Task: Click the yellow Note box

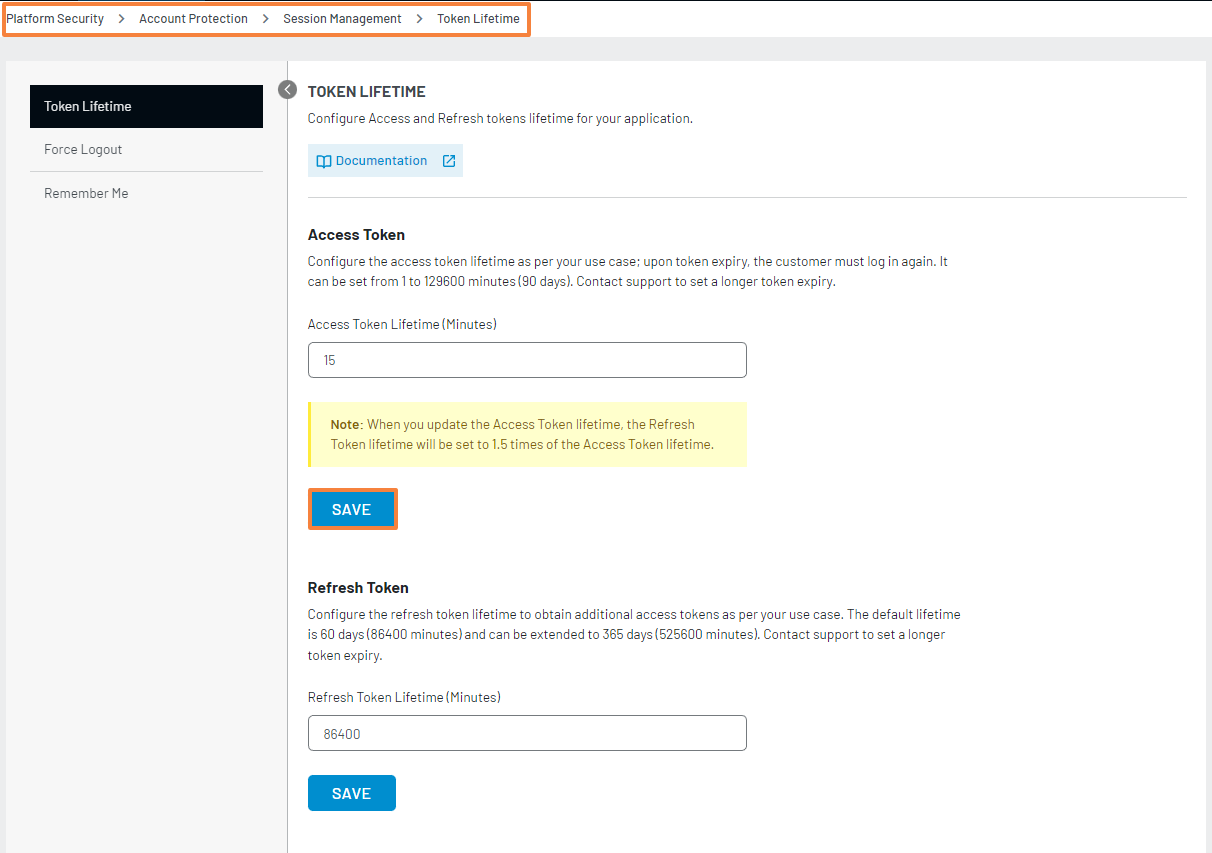Action: [x=527, y=434]
